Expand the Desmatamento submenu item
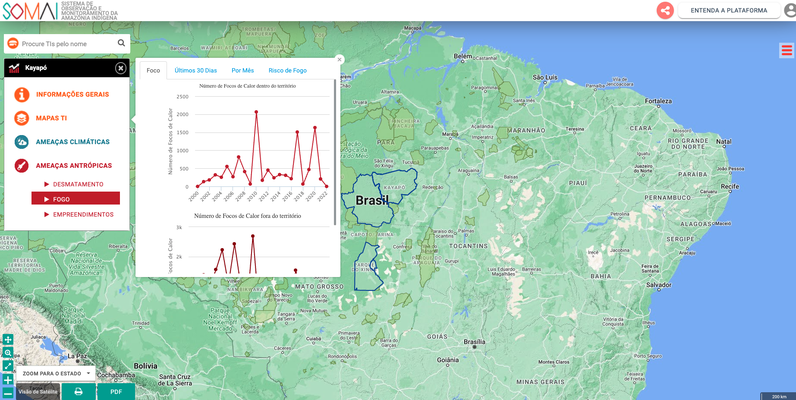Screen dimensions: 796x400 click(x=78, y=184)
